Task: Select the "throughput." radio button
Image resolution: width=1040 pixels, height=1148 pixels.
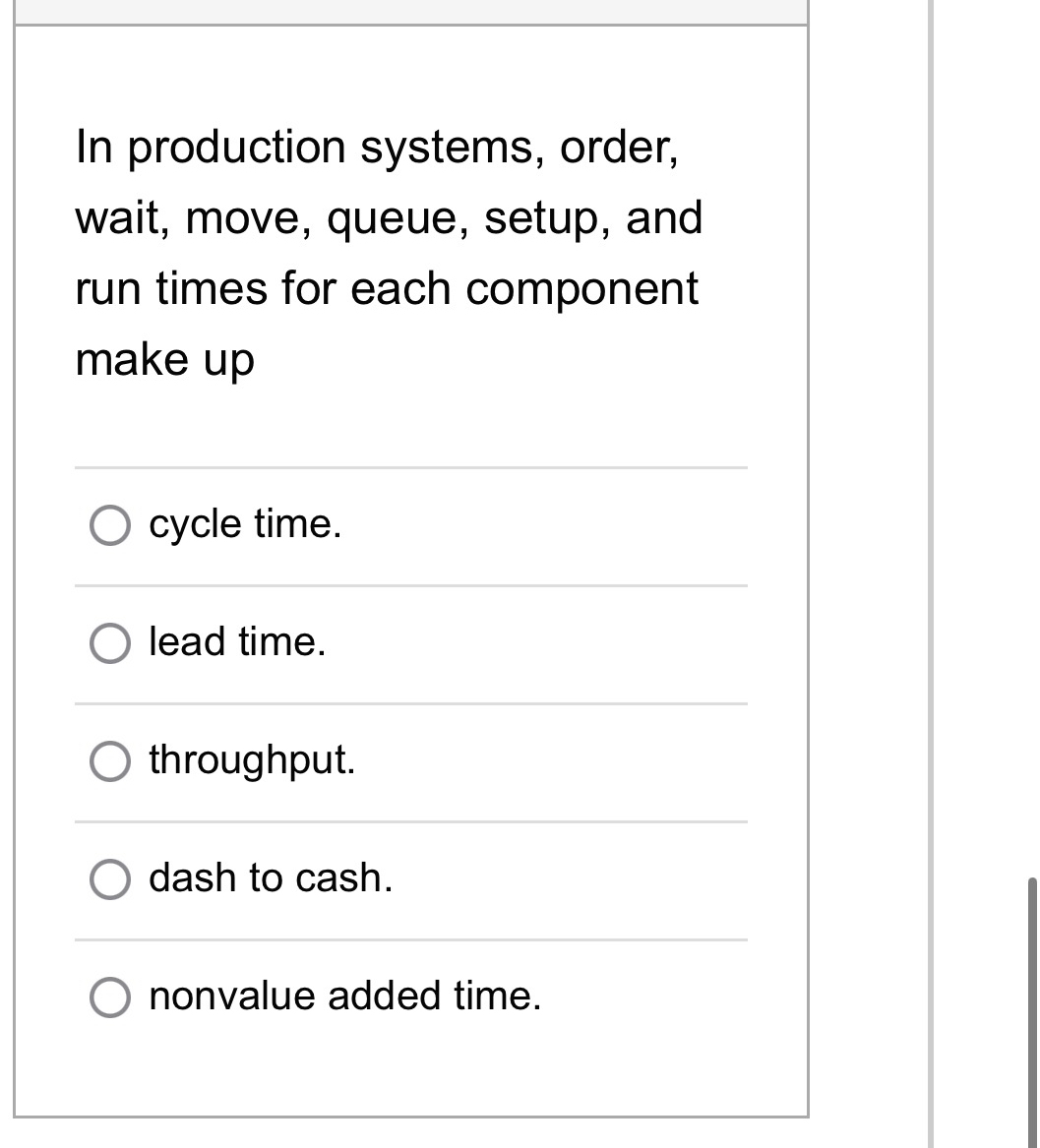Action: [111, 760]
